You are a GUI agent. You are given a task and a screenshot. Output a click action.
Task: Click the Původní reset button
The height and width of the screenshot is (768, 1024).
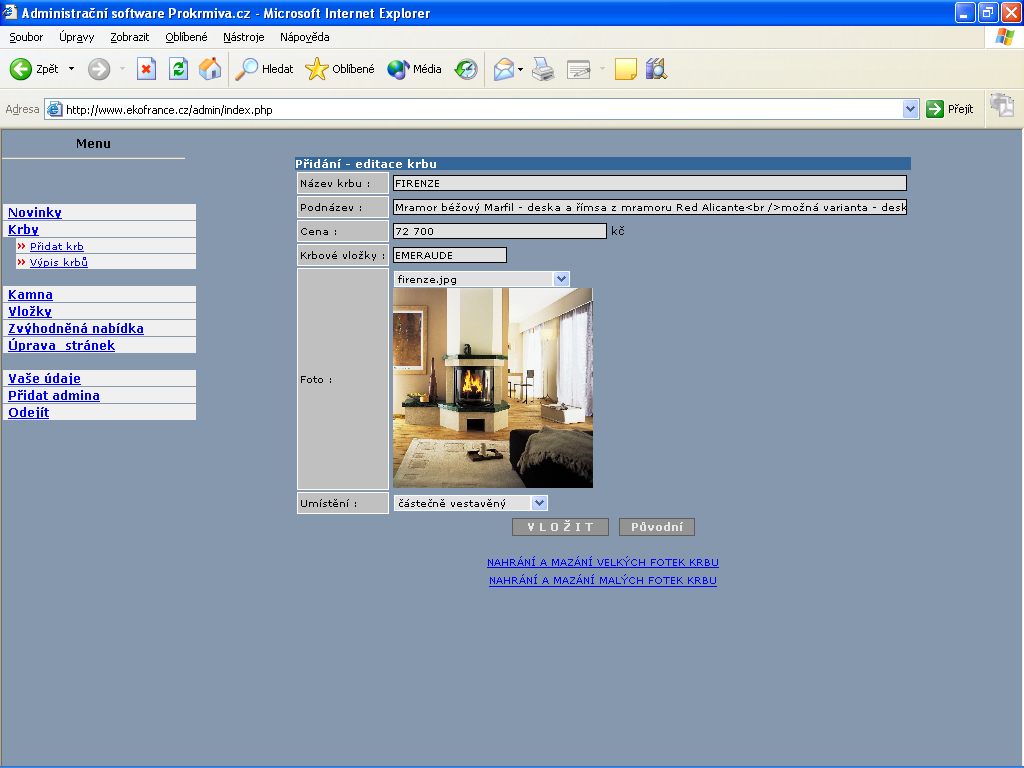pos(656,527)
